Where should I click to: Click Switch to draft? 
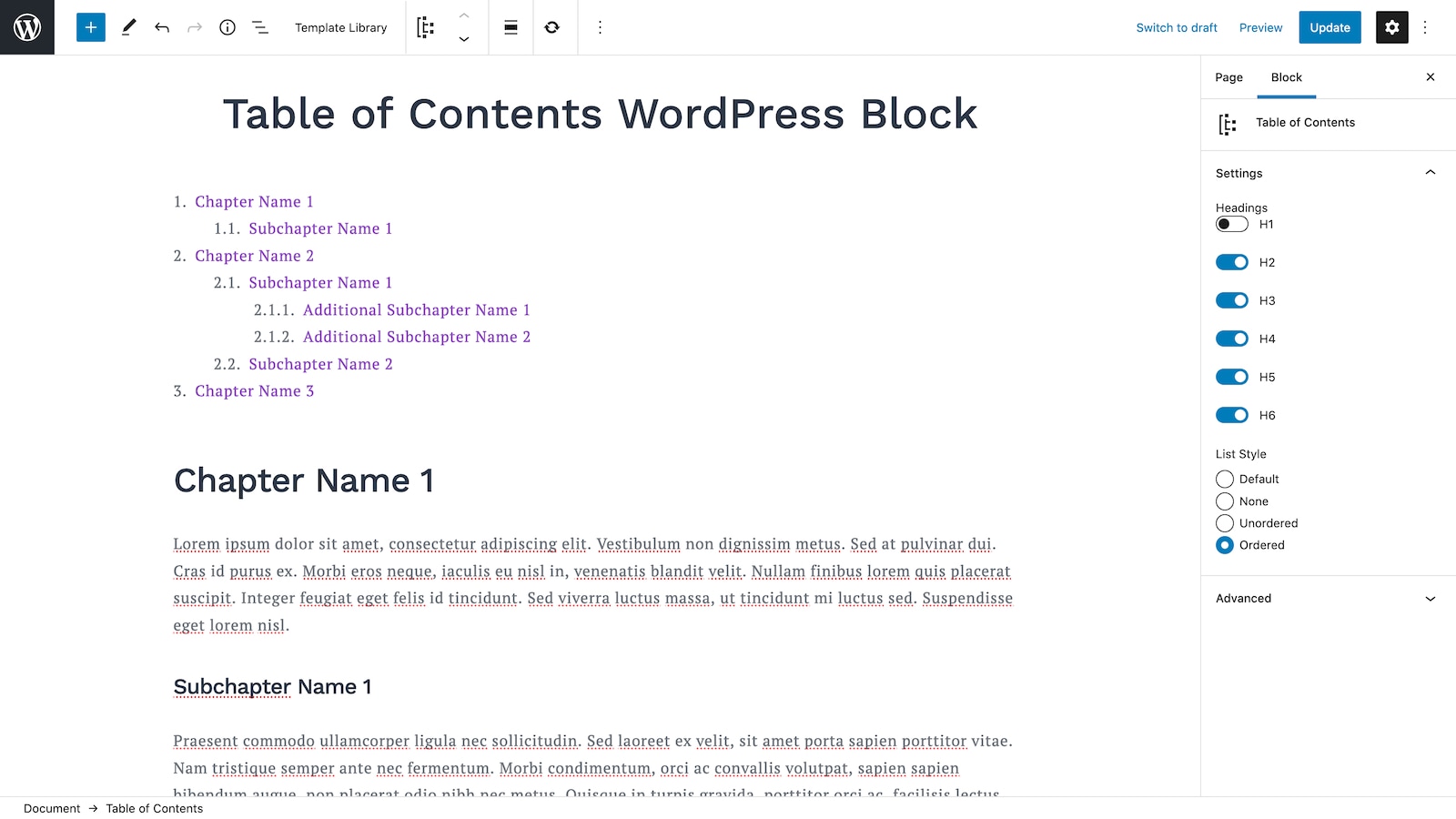[1177, 27]
